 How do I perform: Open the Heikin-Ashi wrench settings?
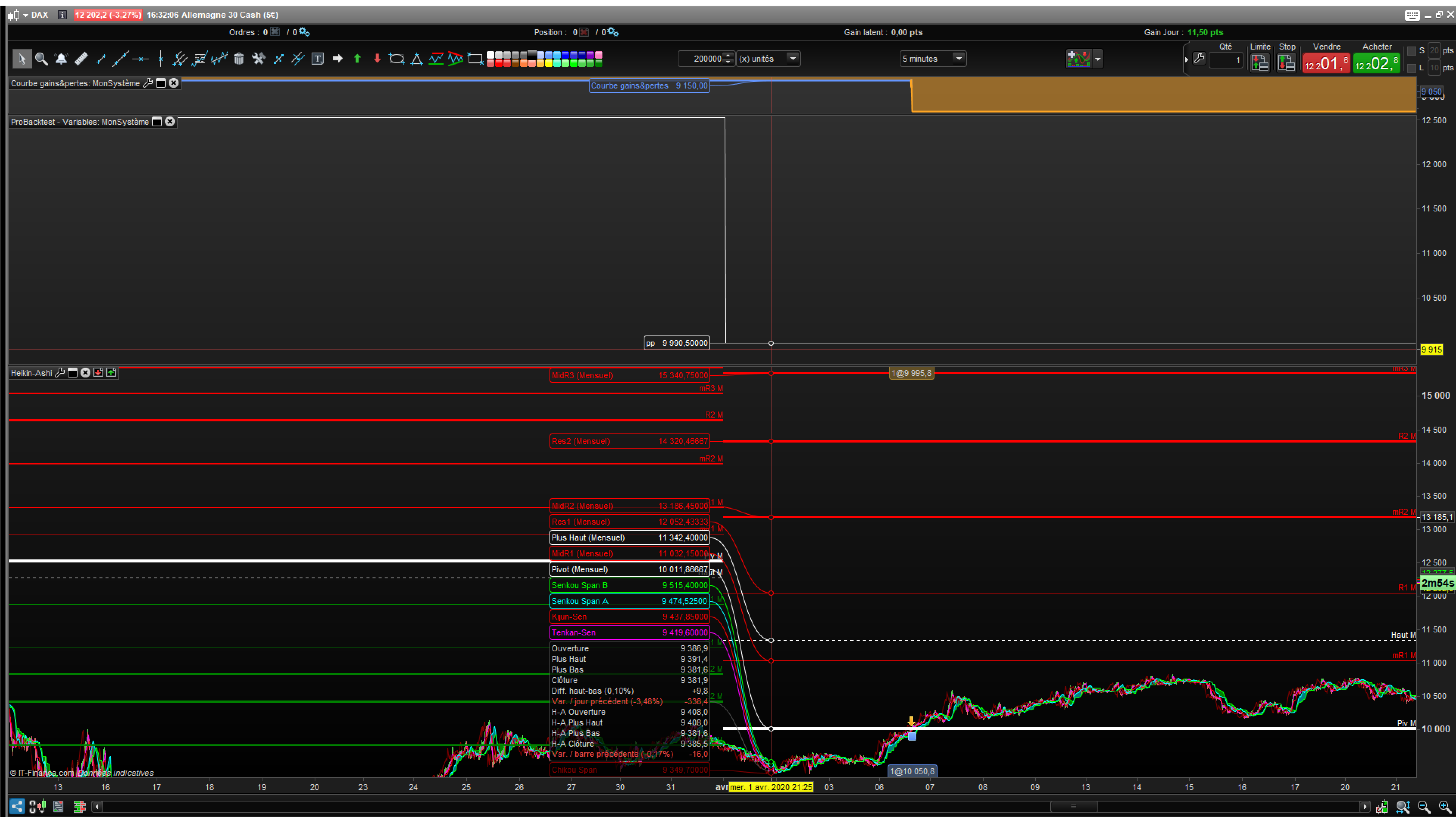59,373
